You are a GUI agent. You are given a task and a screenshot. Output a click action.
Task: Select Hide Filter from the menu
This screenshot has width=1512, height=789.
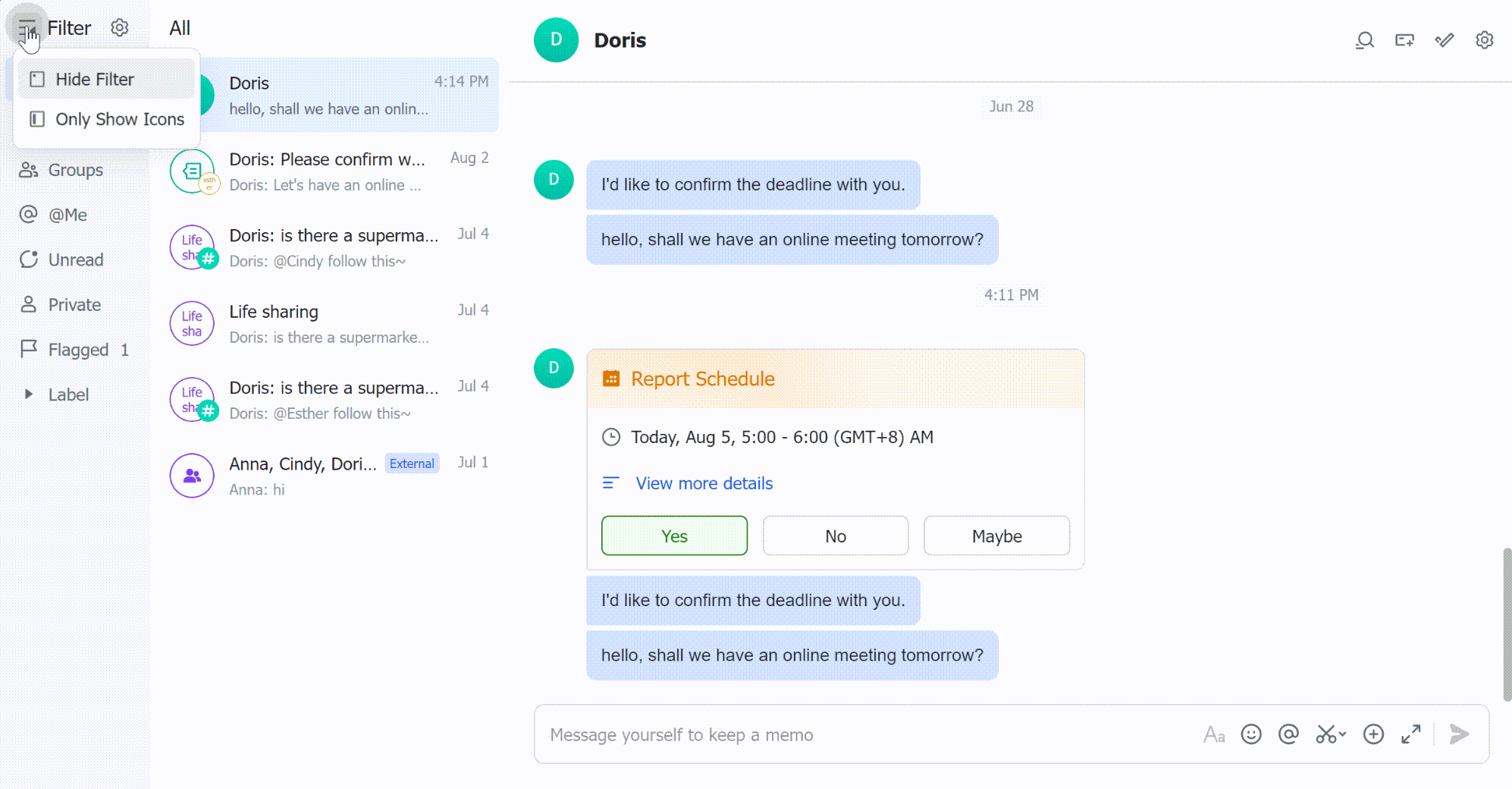pos(94,79)
